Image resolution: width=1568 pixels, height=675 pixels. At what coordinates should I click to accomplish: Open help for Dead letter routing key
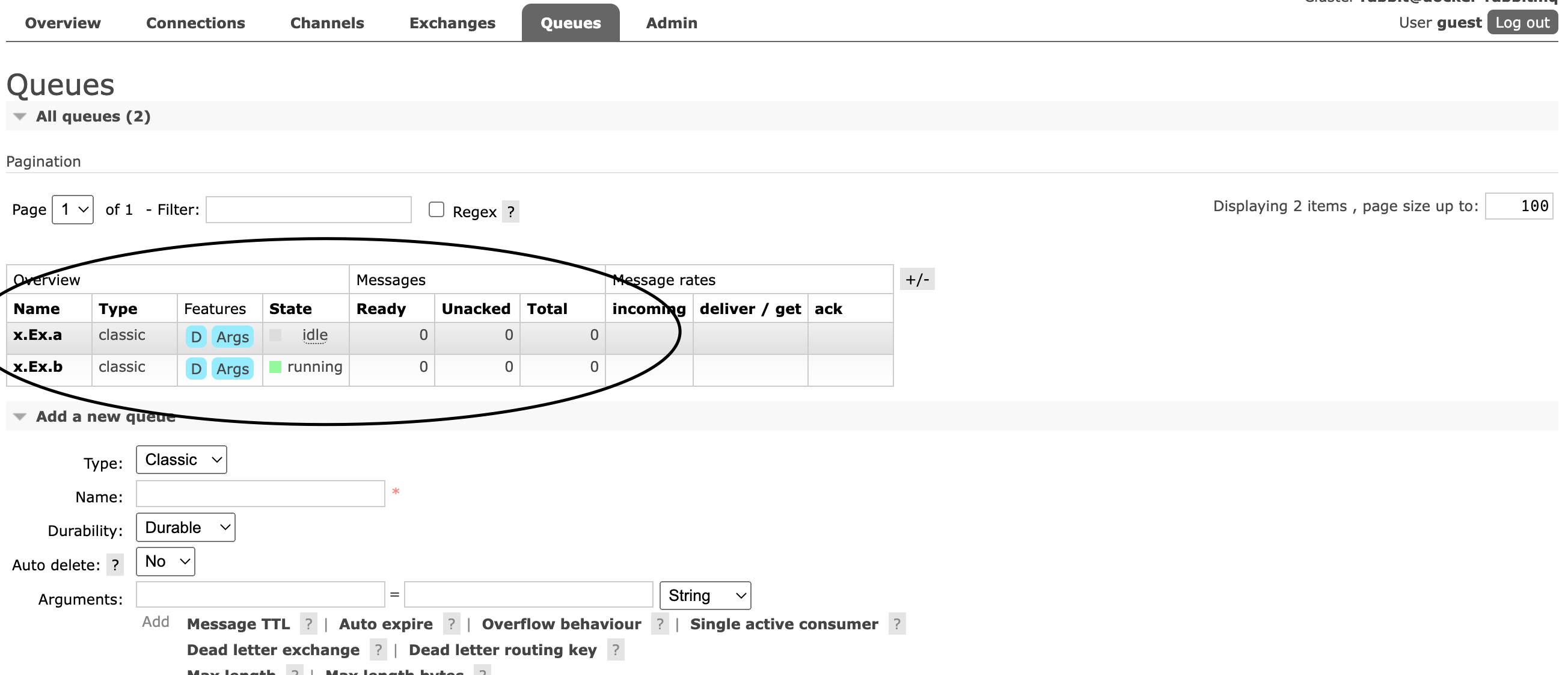[616, 650]
